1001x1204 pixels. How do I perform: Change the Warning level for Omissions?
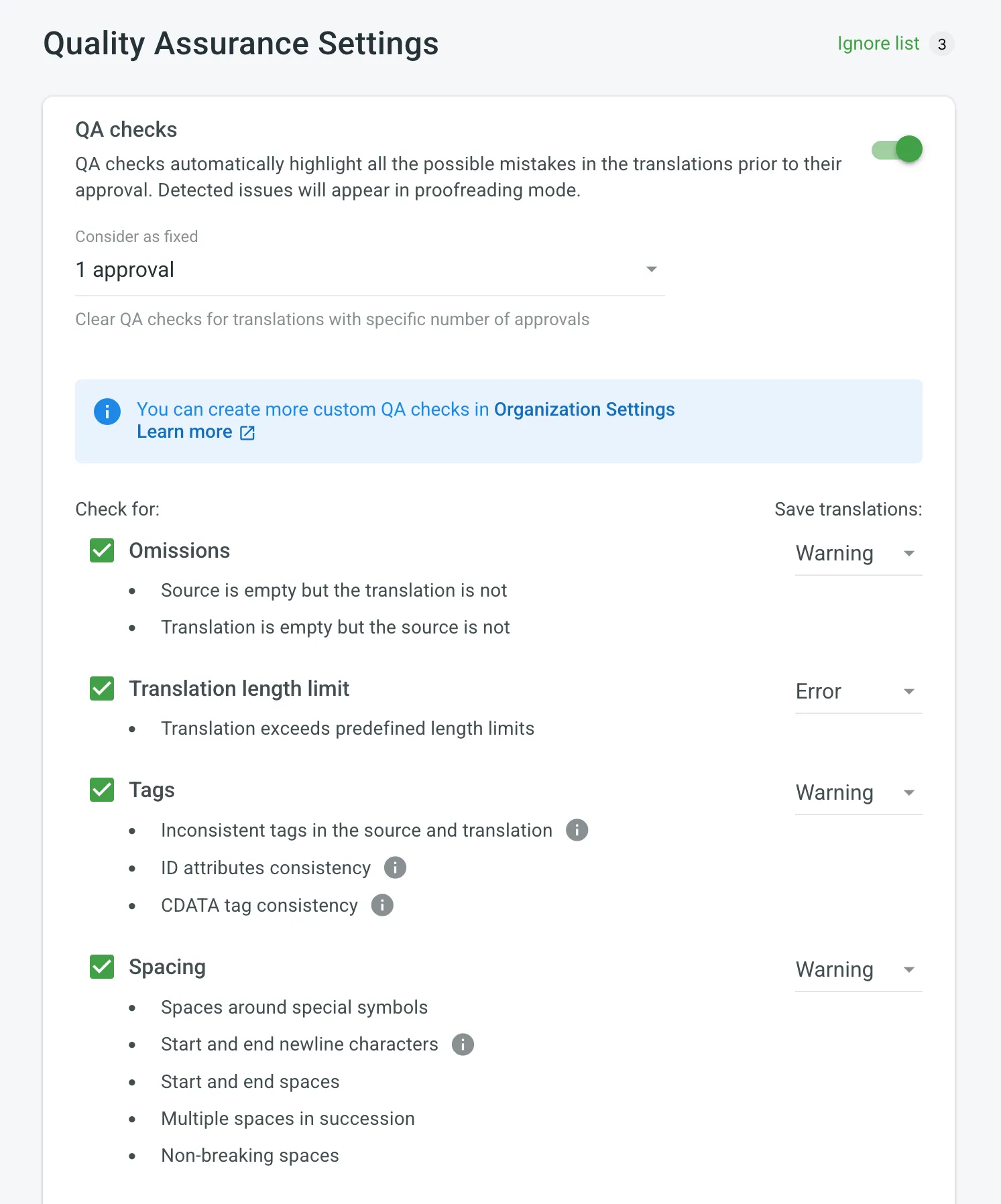click(858, 553)
